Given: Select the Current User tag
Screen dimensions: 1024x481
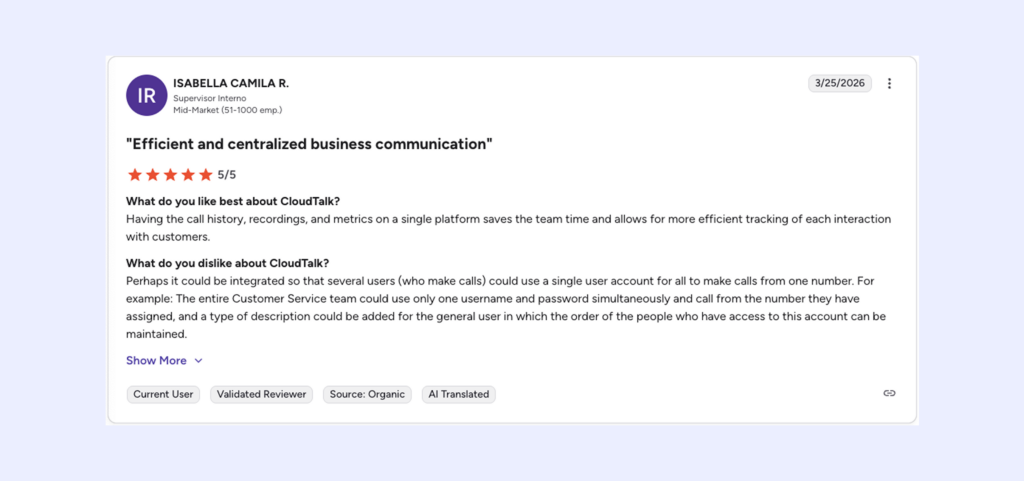Looking at the screenshot, I should coord(163,394).
